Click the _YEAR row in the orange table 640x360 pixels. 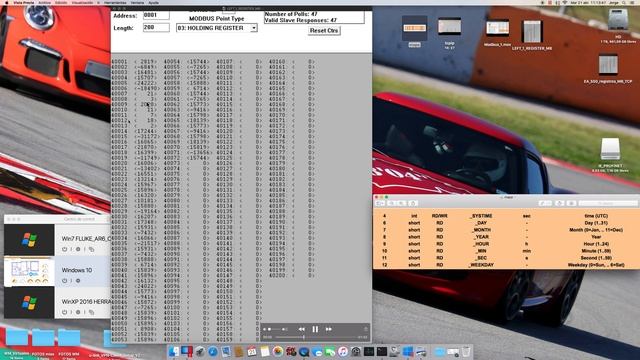pos(507,237)
